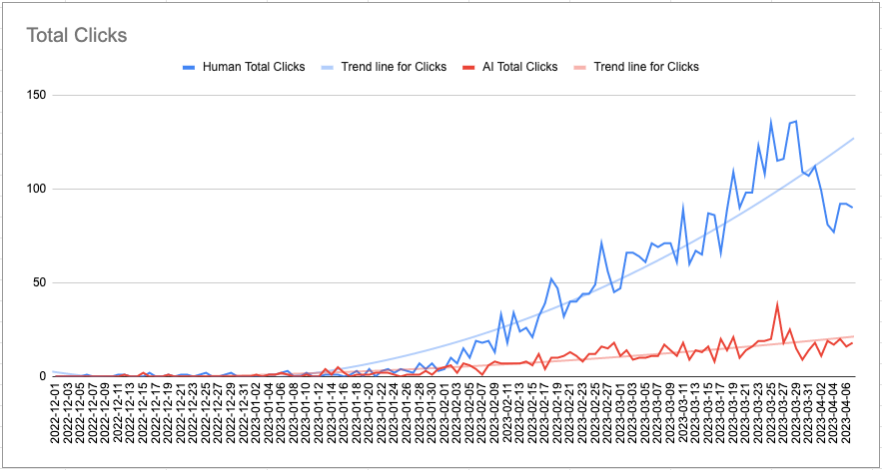
Task: Click the 'Total Clicks' chart title
Action: [x=76, y=36]
